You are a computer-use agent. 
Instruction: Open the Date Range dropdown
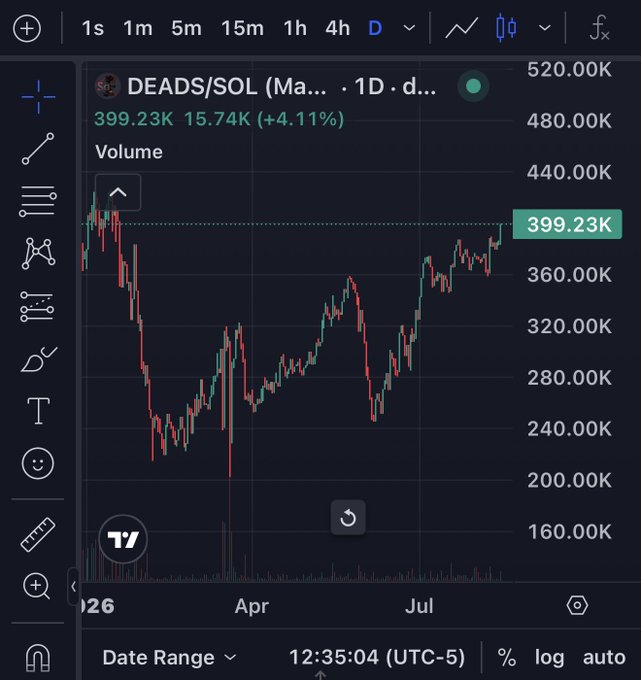[170, 658]
